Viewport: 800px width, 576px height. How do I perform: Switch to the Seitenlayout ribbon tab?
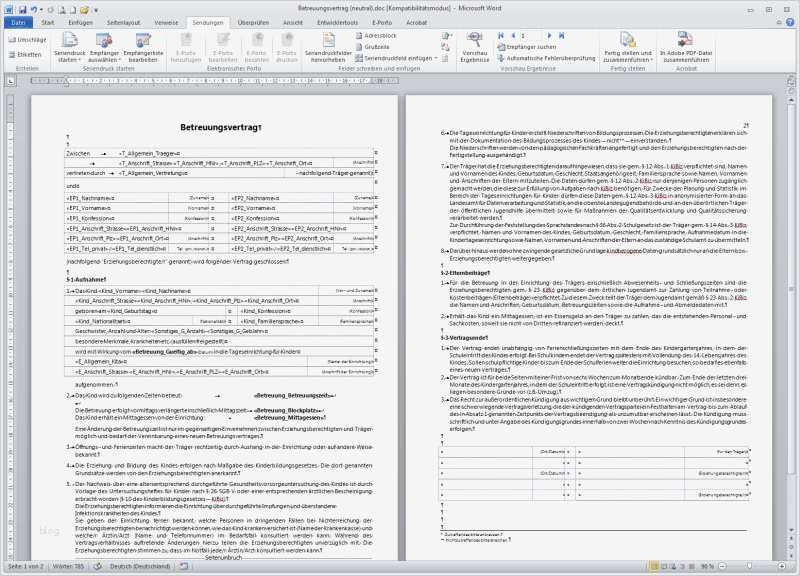pos(123,22)
